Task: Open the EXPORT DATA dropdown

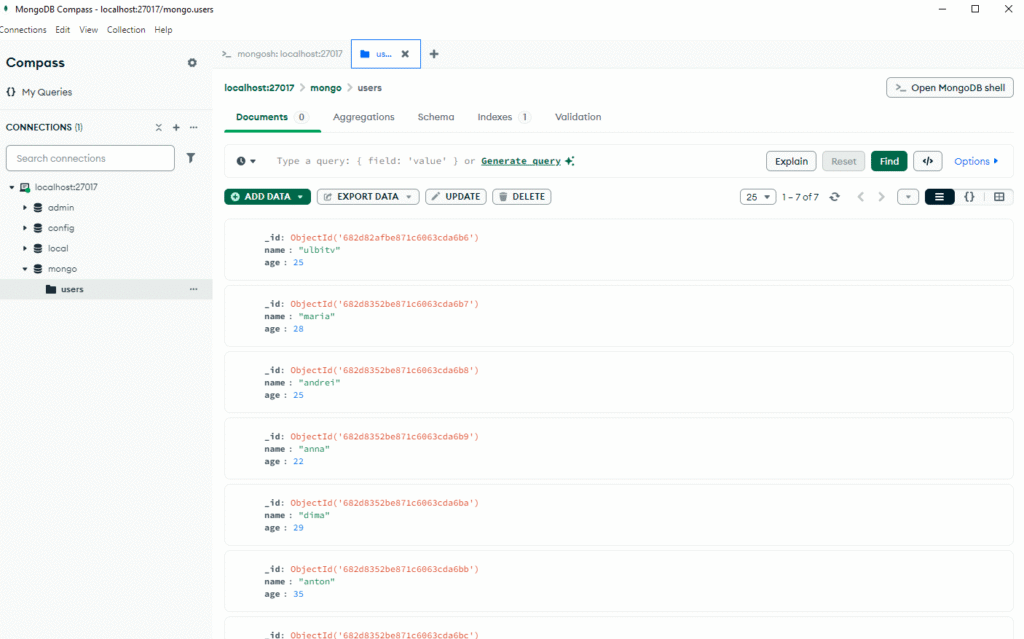Action: 368,197
